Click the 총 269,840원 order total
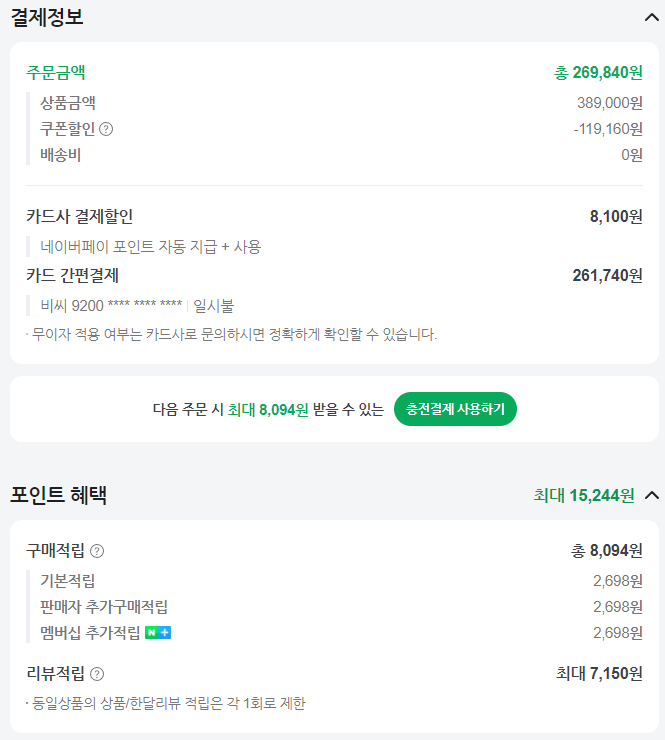 click(598, 72)
